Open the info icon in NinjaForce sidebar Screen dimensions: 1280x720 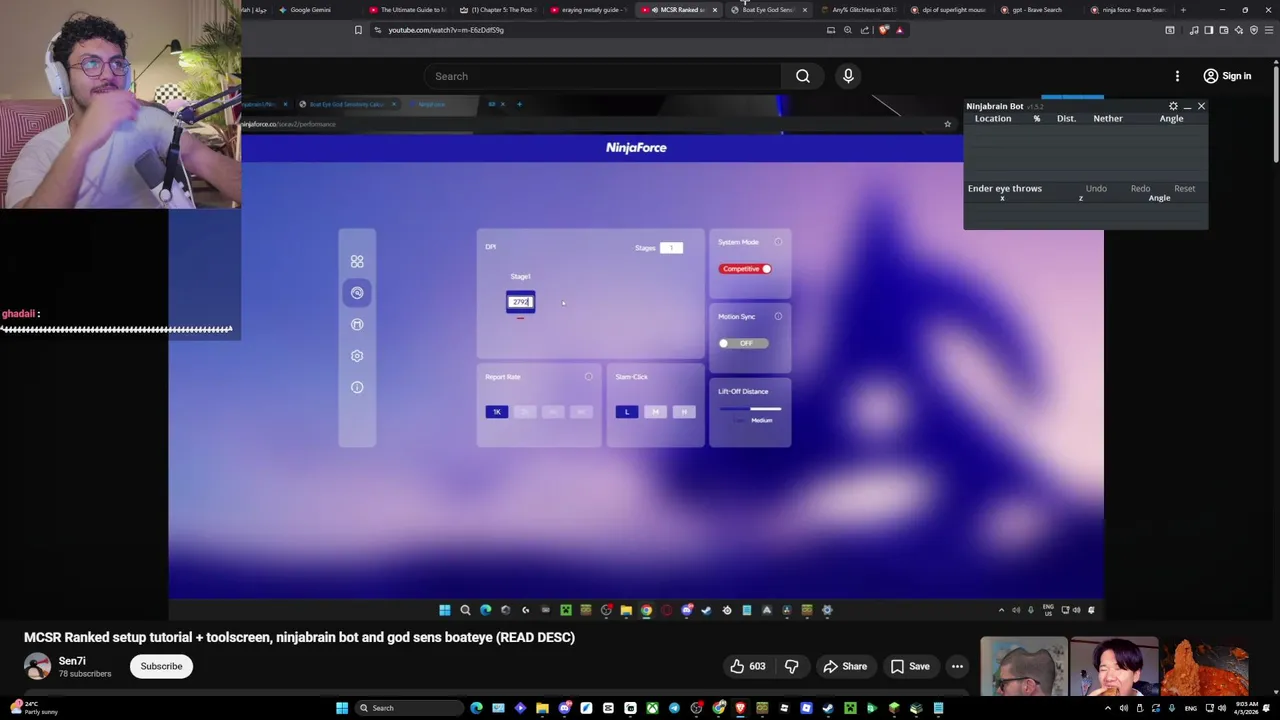tap(357, 387)
